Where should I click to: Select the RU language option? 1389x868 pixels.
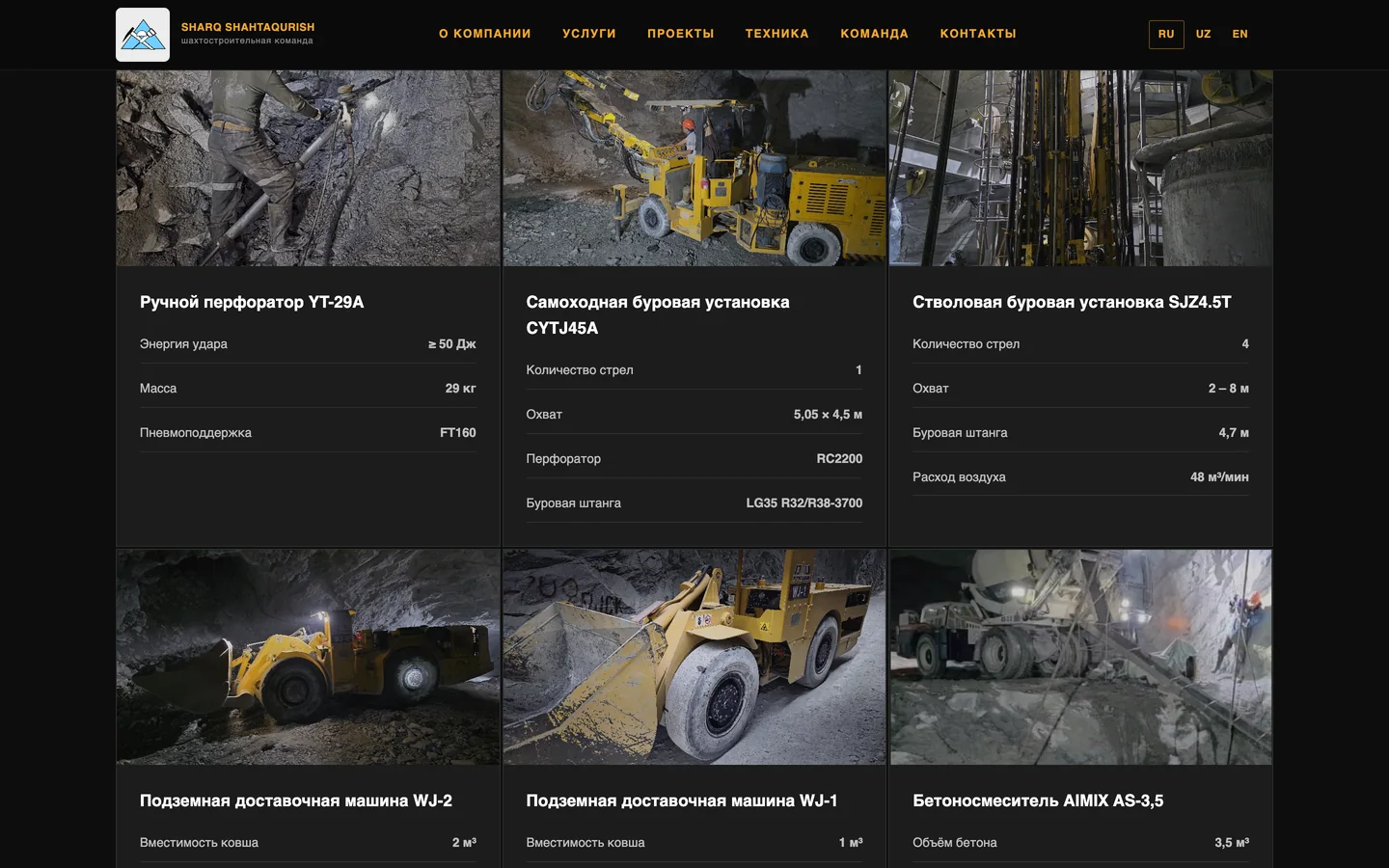click(x=1166, y=34)
